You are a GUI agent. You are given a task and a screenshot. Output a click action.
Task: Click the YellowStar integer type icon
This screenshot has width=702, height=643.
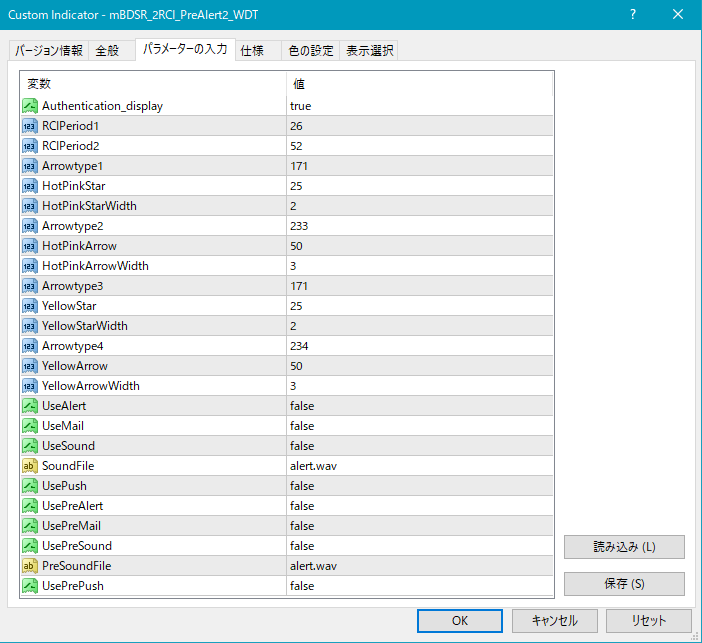[x=30, y=306]
